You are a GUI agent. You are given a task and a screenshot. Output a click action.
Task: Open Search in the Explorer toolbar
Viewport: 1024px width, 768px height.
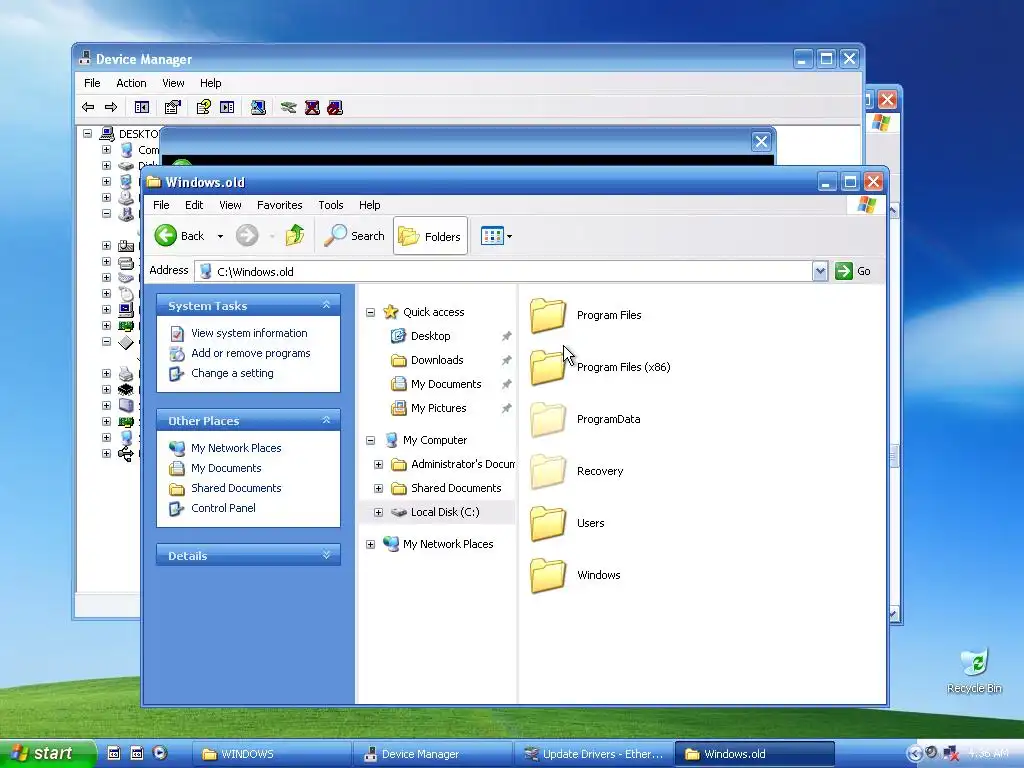pos(355,236)
